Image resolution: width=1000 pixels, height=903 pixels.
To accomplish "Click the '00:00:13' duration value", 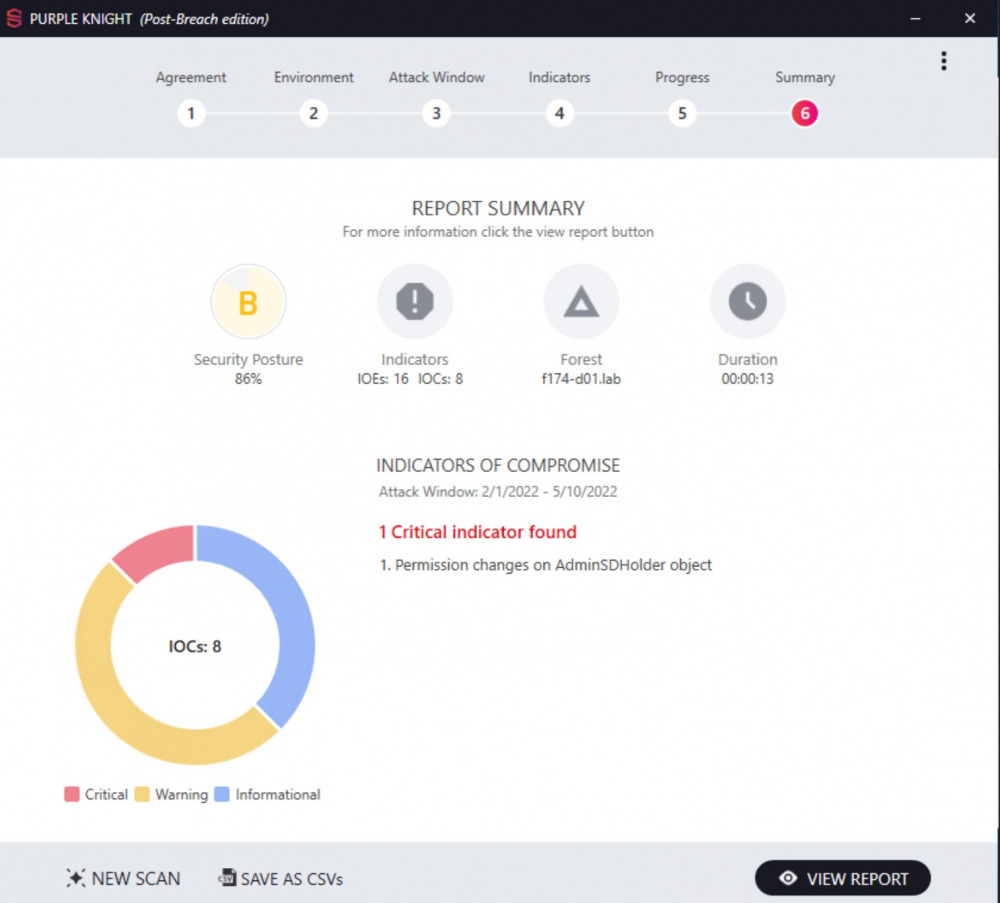I will pyautogui.click(x=747, y=379).
